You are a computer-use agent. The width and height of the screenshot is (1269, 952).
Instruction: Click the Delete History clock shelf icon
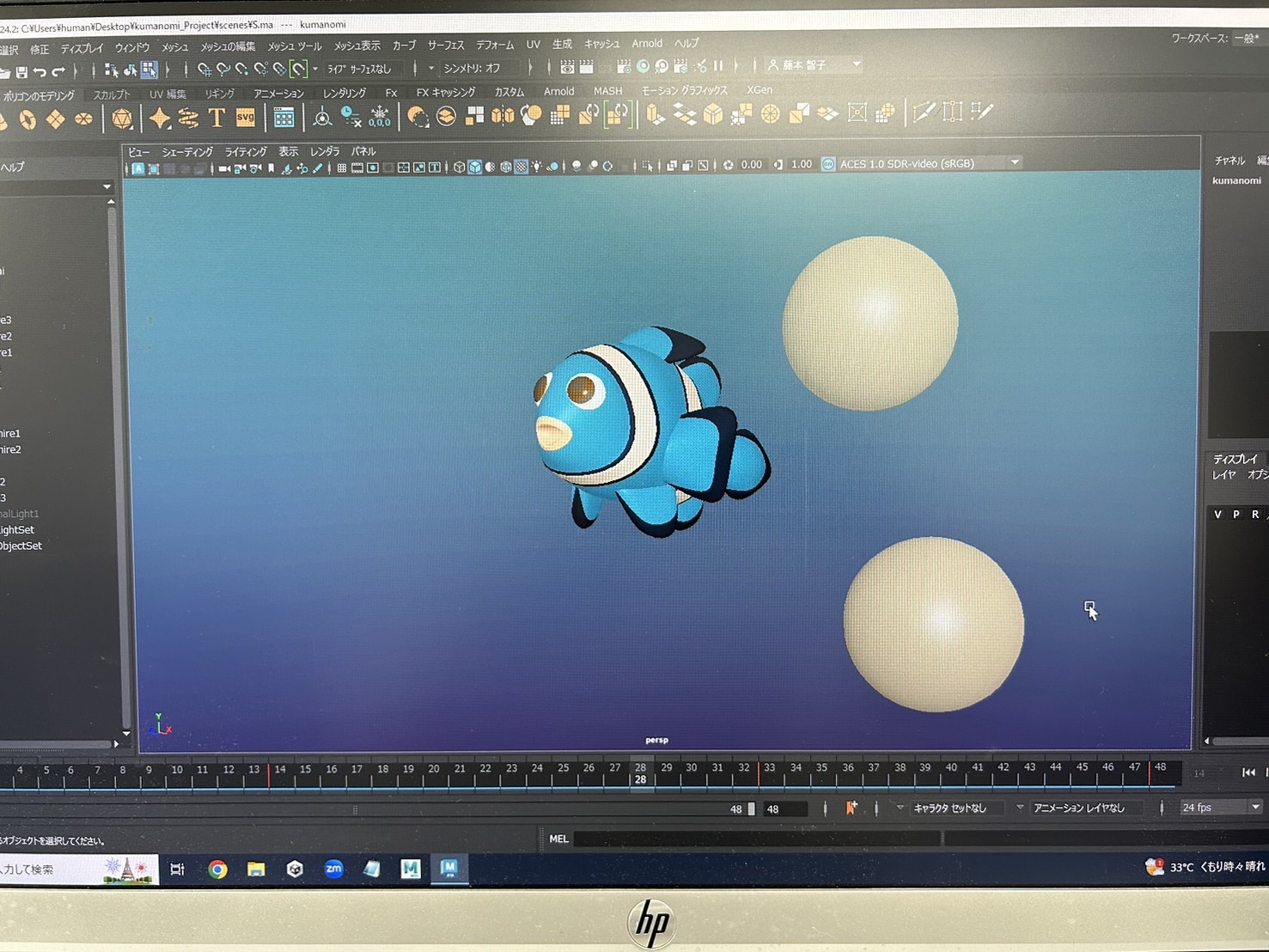[x=351, y=117]
